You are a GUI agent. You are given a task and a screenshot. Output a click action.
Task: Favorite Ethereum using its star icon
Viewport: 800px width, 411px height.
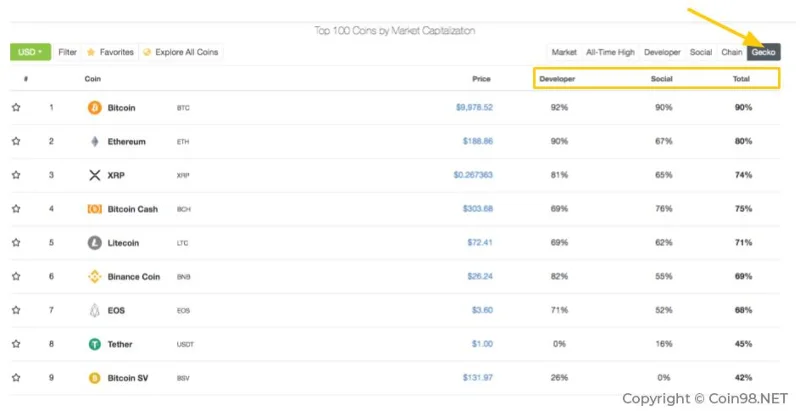pyautogui.click(x=16, y=141)
